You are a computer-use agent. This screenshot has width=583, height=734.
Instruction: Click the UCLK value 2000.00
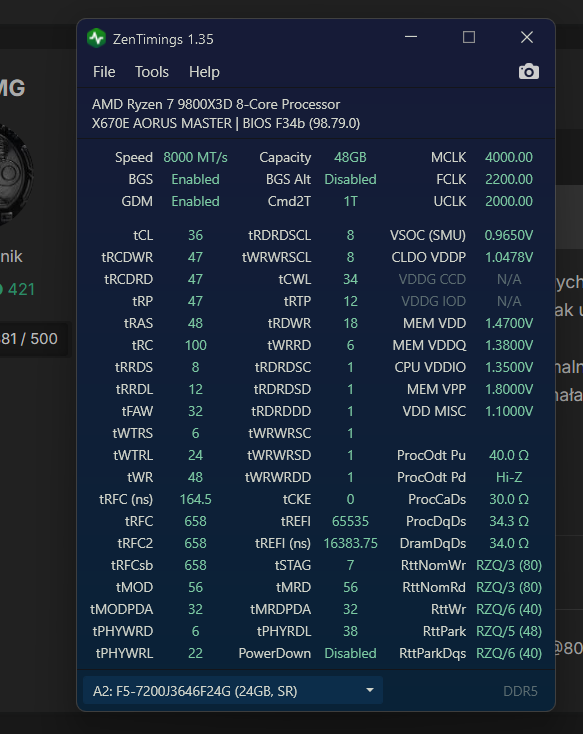tap(509, 201)
